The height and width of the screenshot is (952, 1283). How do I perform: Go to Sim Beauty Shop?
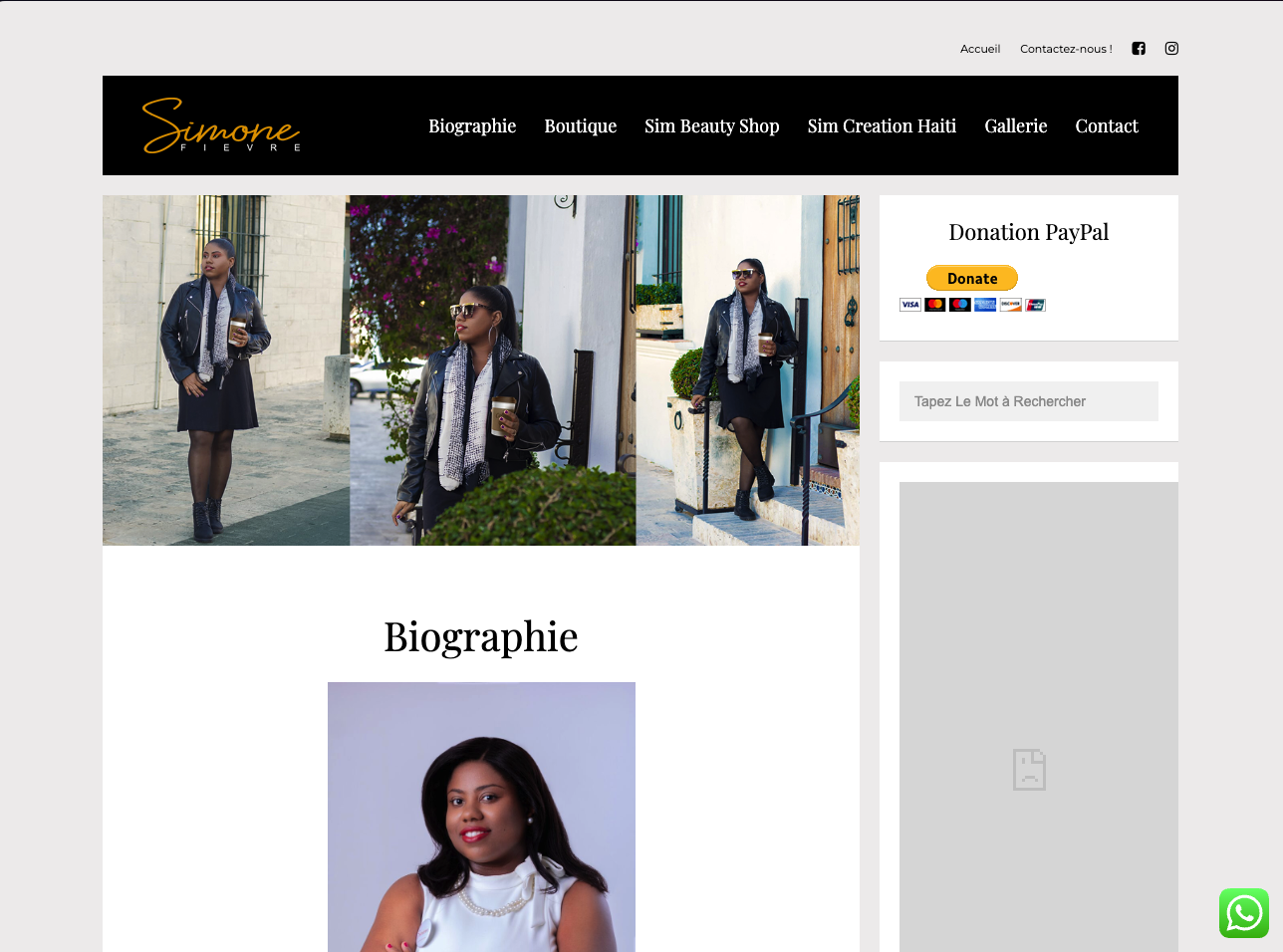point(712,125)
